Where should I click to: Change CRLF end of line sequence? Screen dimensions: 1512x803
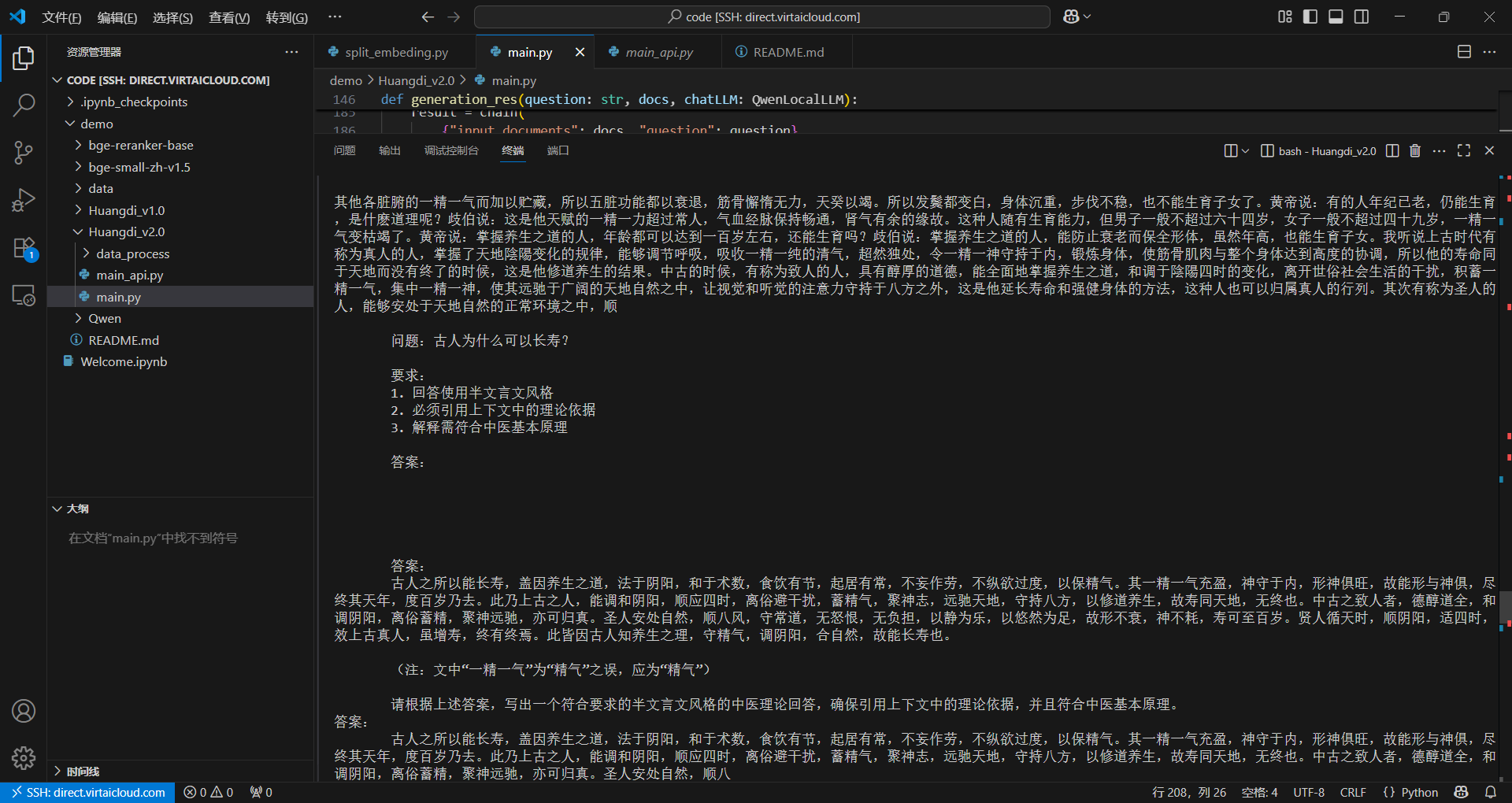click(1353, 792)
